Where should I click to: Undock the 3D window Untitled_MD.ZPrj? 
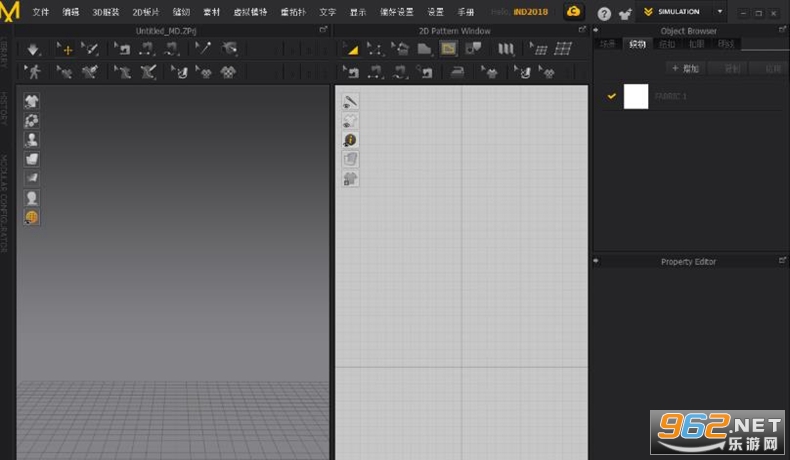pos(323,30)
